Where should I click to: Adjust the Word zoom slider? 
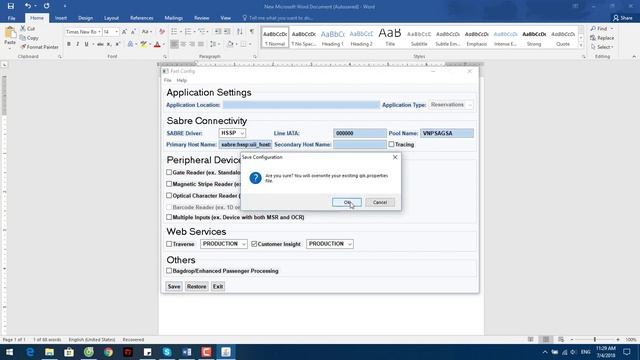595,340
